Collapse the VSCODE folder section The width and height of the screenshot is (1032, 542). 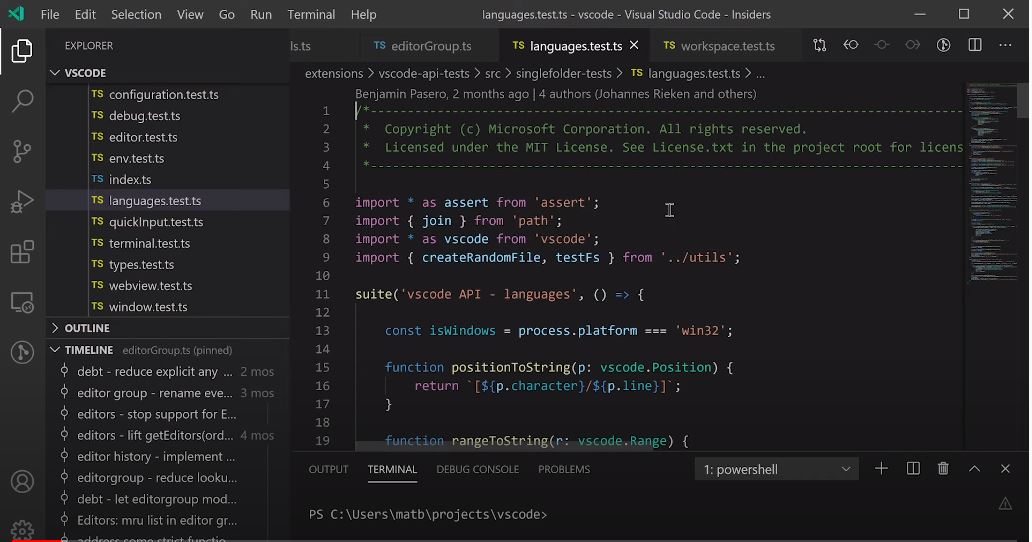click(55, 72)
